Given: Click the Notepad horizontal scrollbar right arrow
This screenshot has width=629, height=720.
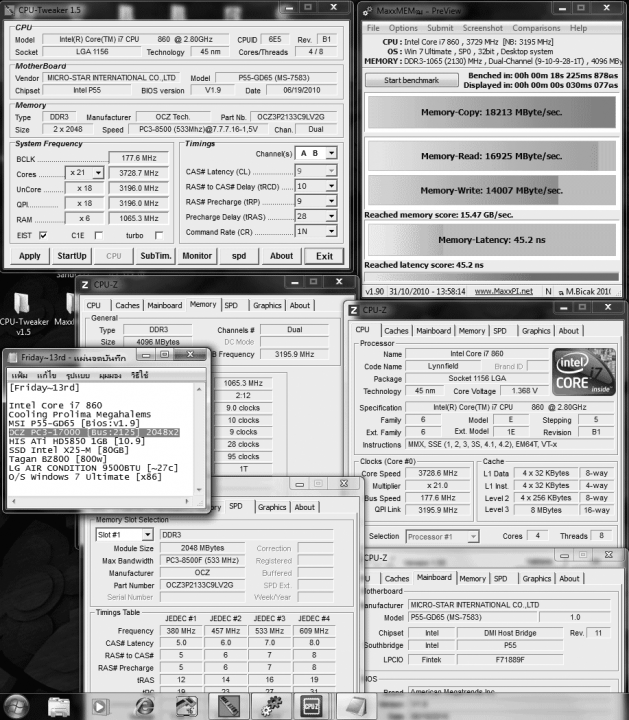Looking at the screenshot, I should [x=187, y=501].
